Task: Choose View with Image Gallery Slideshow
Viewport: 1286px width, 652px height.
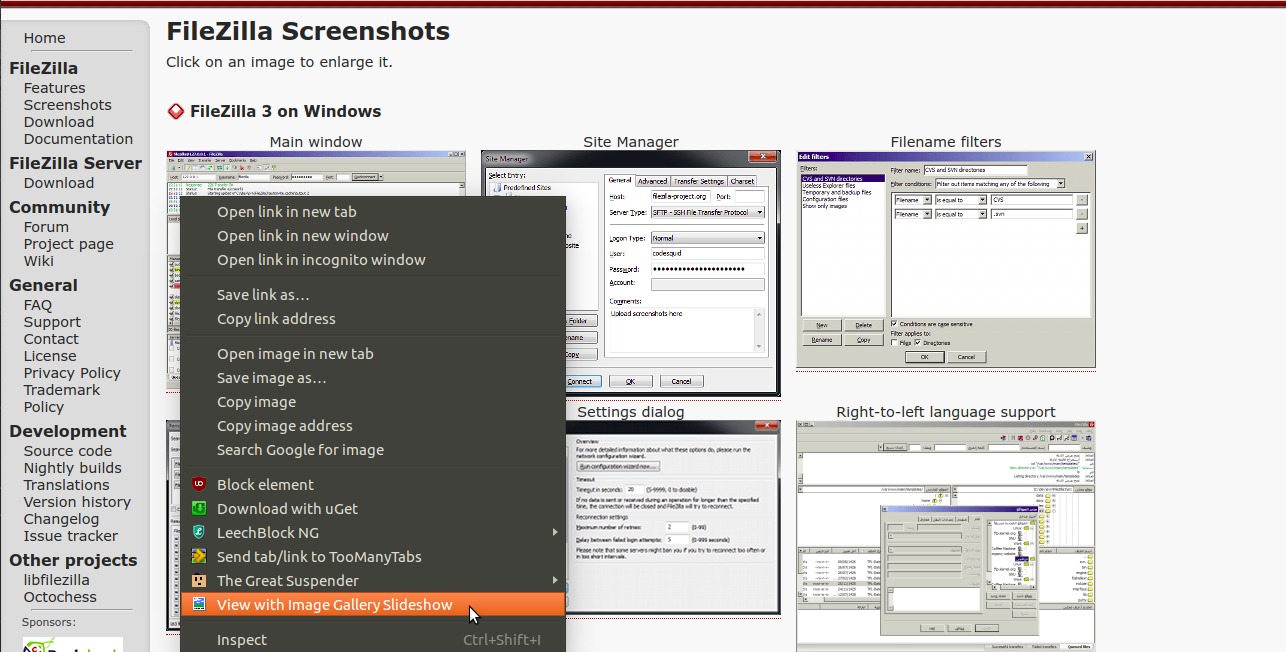Action: [373, 604]
